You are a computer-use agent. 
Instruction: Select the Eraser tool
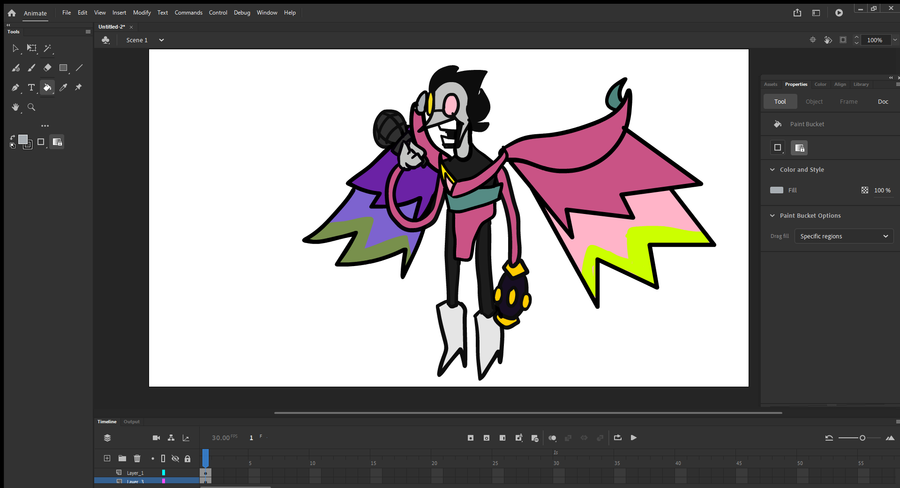click(x=48, y=68)
